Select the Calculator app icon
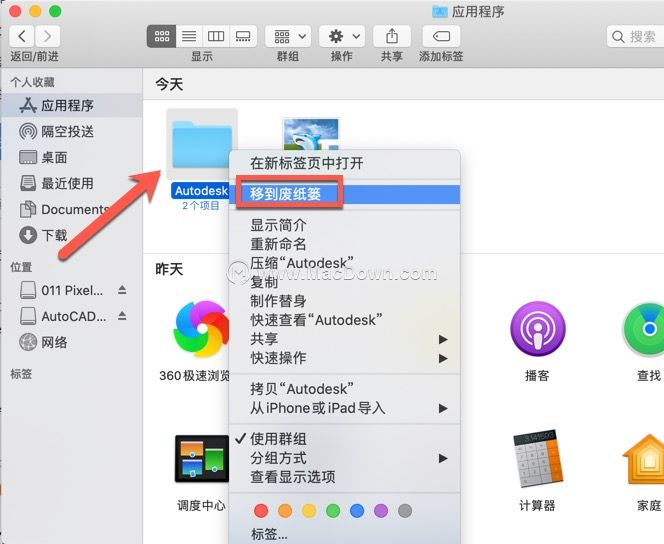The height and width of the screenshot is (544, 664). coord(537,459)
